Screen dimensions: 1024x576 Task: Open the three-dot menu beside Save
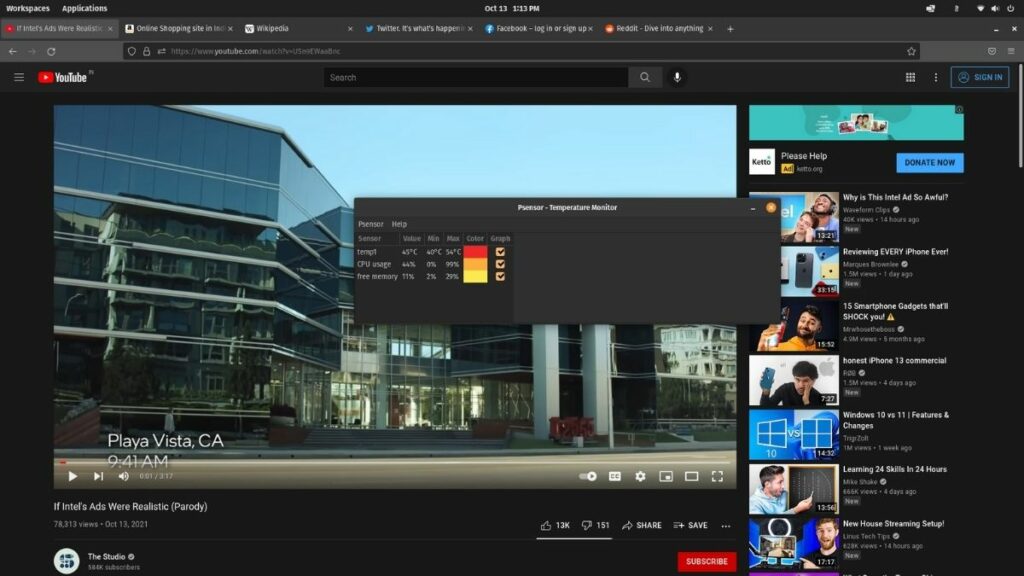[x=726, y=525]
